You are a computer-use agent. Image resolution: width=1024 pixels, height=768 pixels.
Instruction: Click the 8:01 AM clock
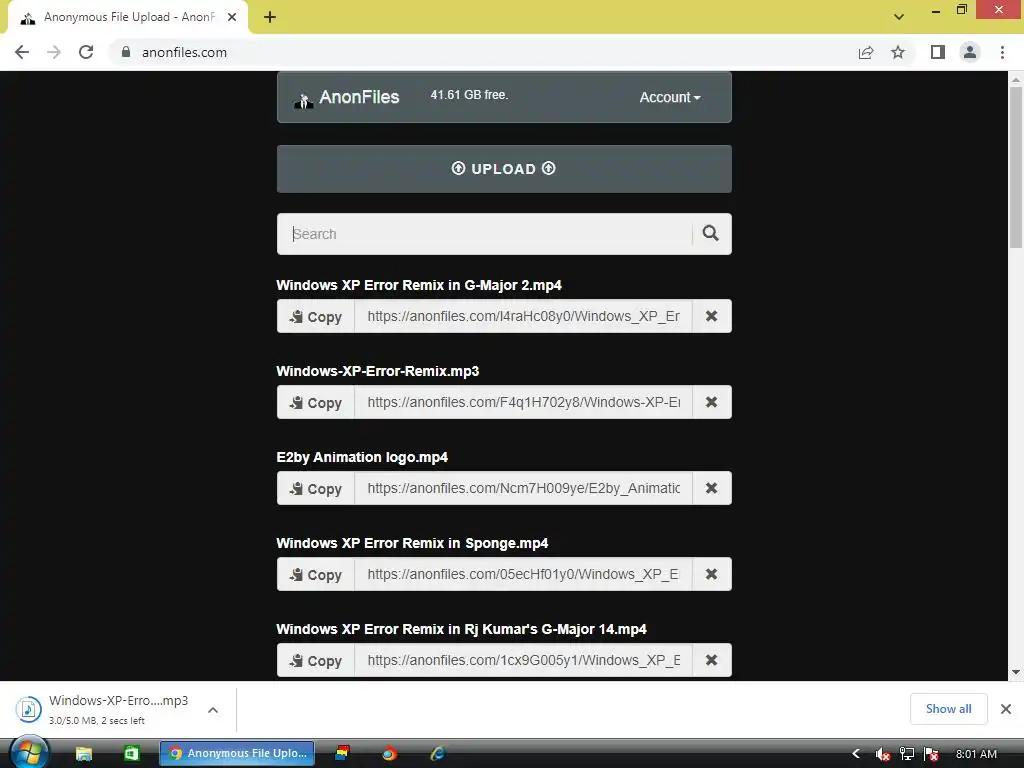[976, 754]
